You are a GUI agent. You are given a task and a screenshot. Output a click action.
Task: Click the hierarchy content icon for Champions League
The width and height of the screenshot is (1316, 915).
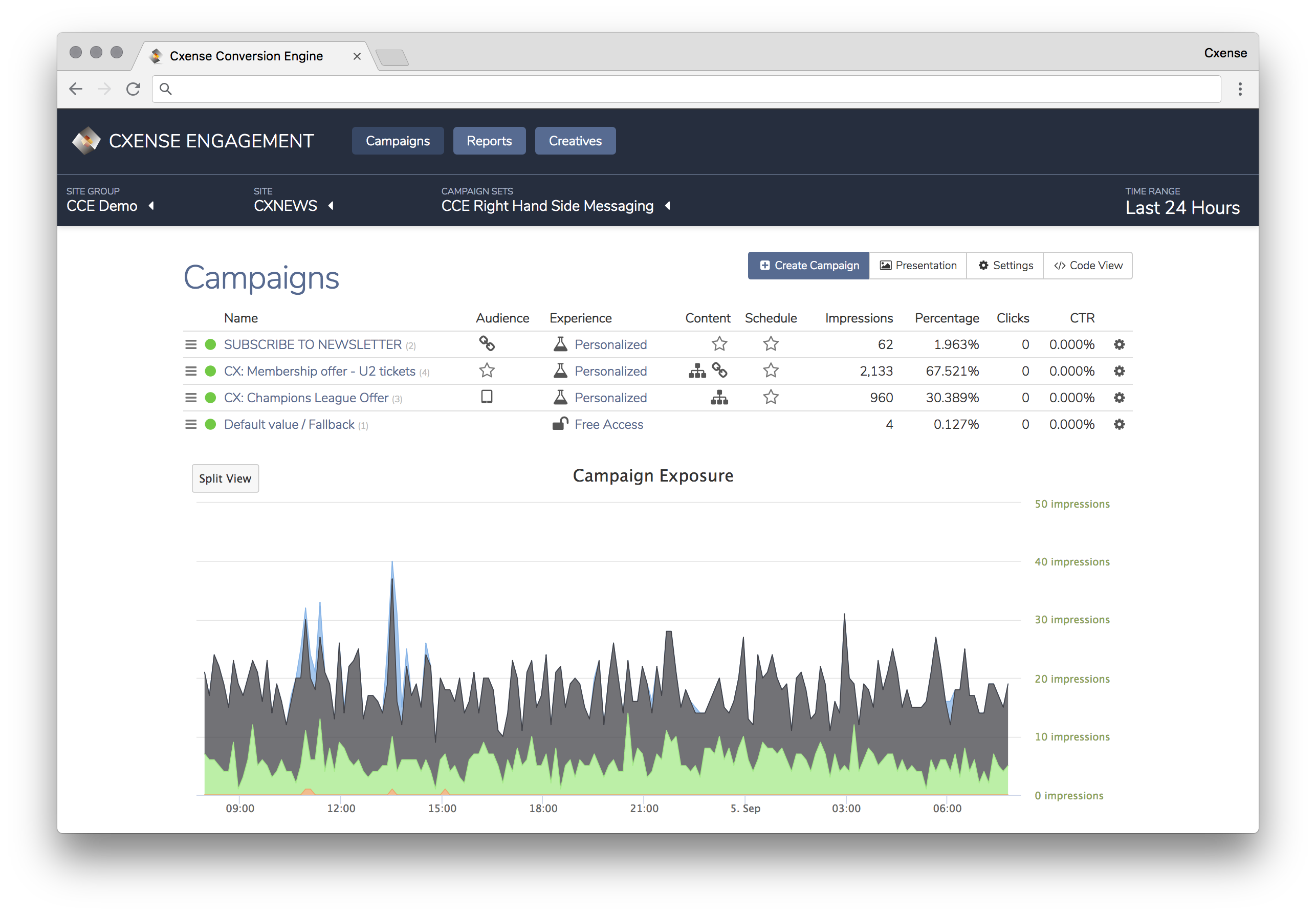(719, 397)
